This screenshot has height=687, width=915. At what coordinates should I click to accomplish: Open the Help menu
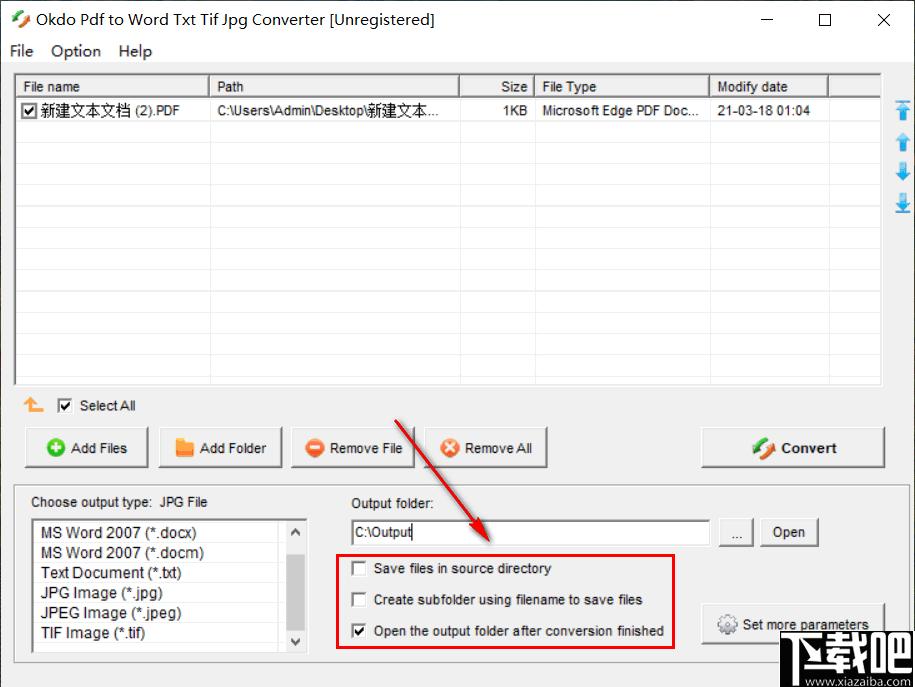click(x=135, y=51)
